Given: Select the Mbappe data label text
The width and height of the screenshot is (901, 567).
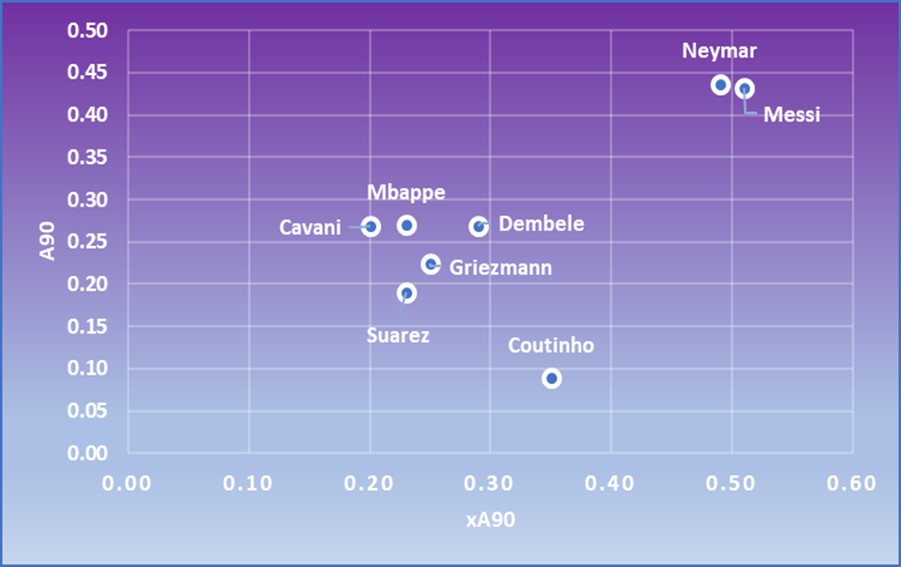Looking at the screenshot, I should pos(406,193).
